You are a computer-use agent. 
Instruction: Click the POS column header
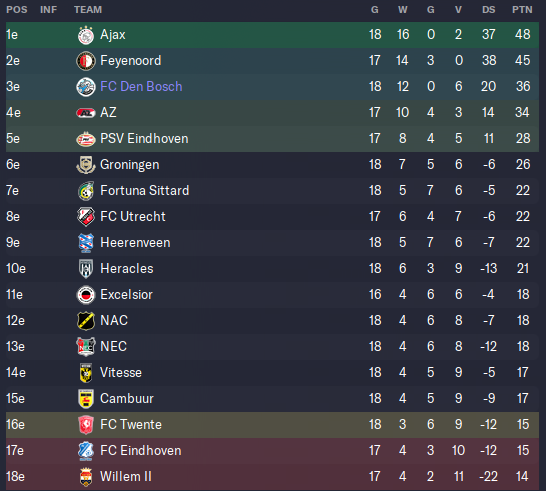[17, 10]
